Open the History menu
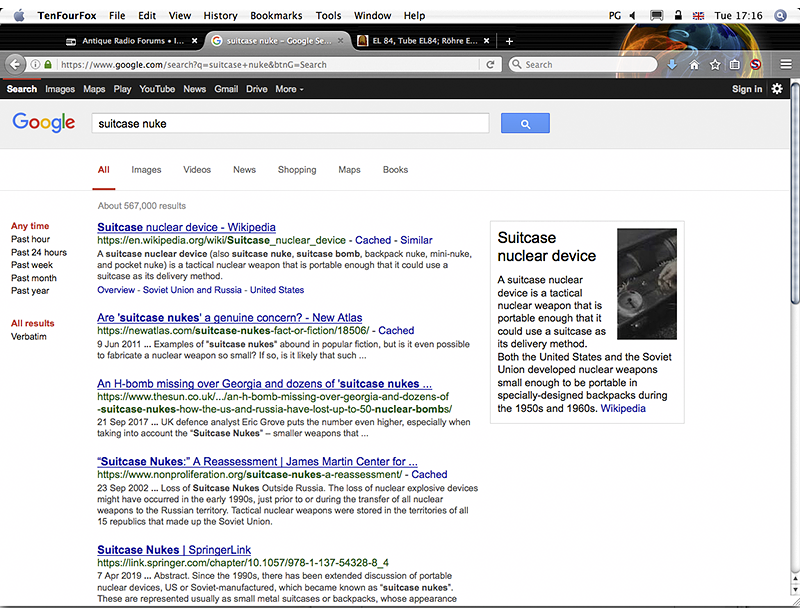800x616 pixels. pos(220,15)
